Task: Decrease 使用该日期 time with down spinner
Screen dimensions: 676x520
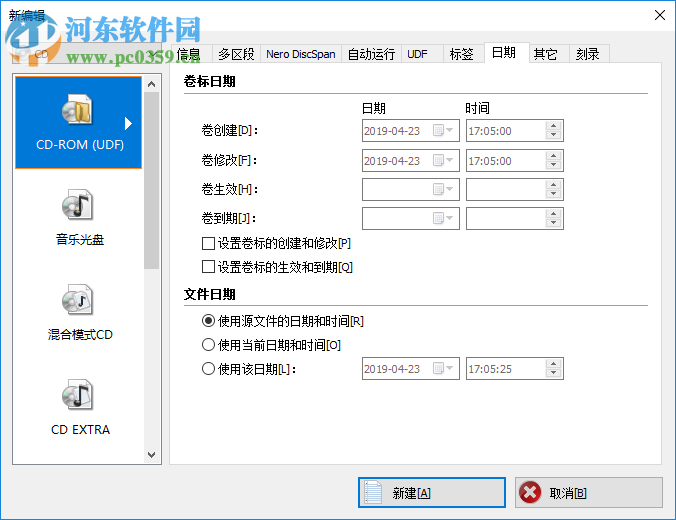Action: 554,373
